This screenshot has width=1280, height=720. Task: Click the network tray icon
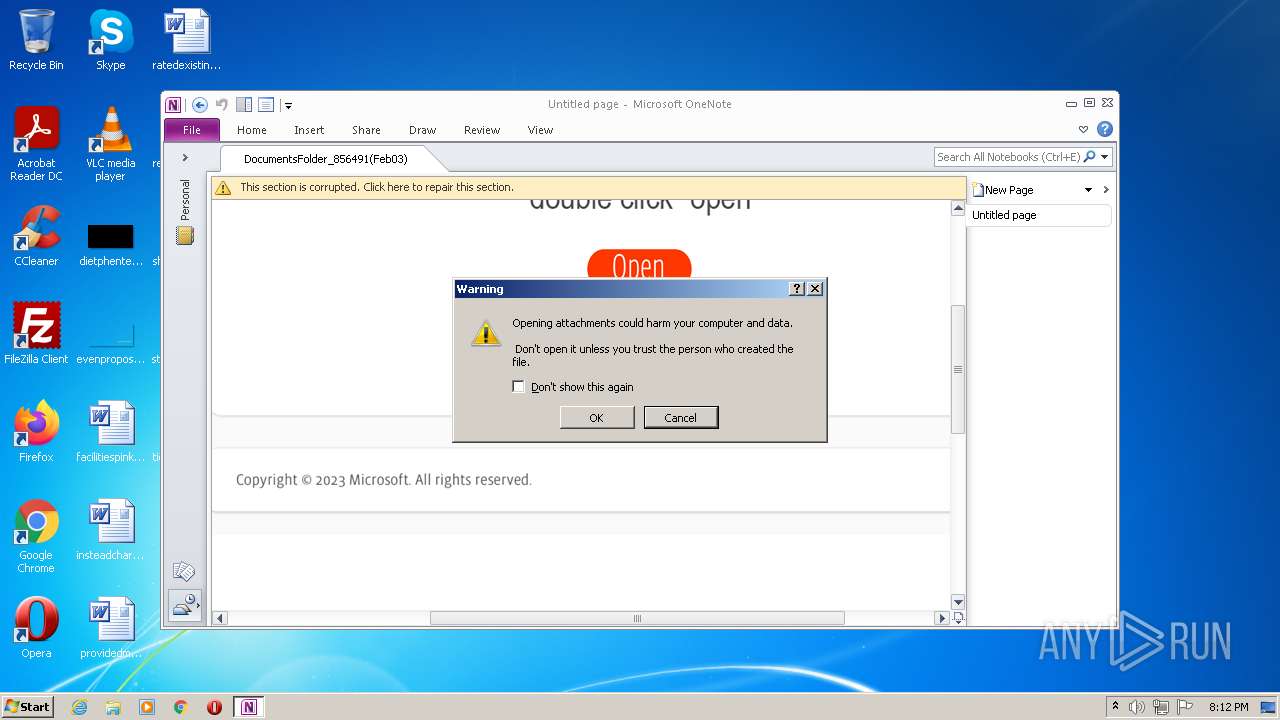click(x=1161, y=707)
